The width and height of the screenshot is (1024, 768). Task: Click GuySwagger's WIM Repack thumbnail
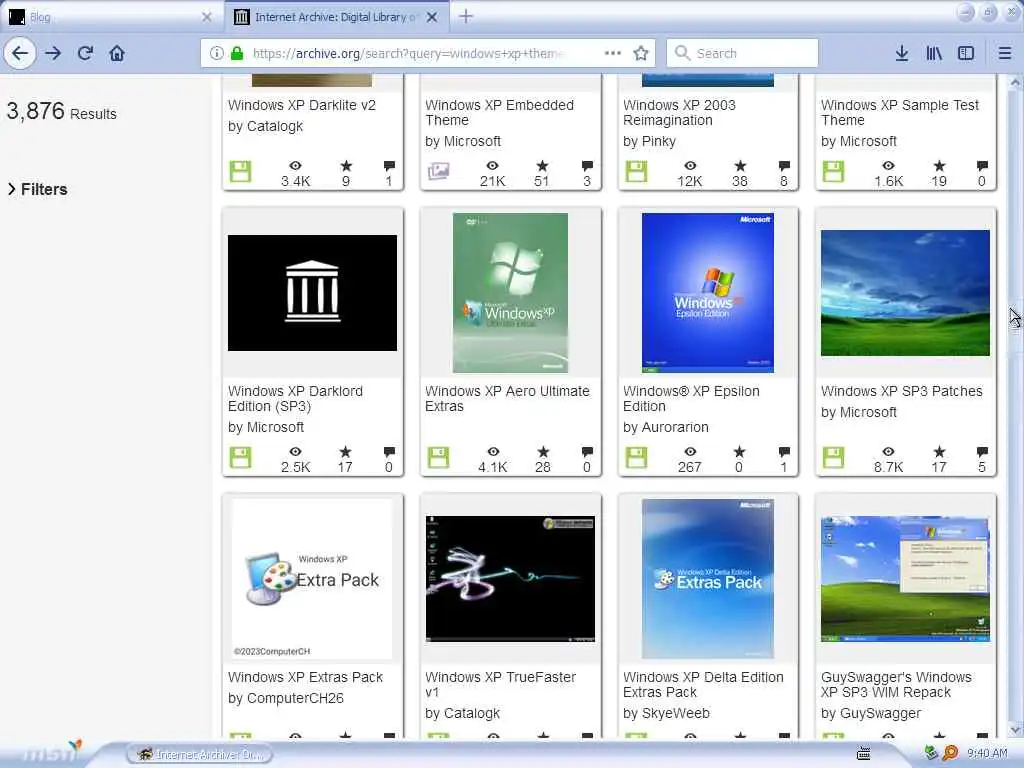click(905, 579)
